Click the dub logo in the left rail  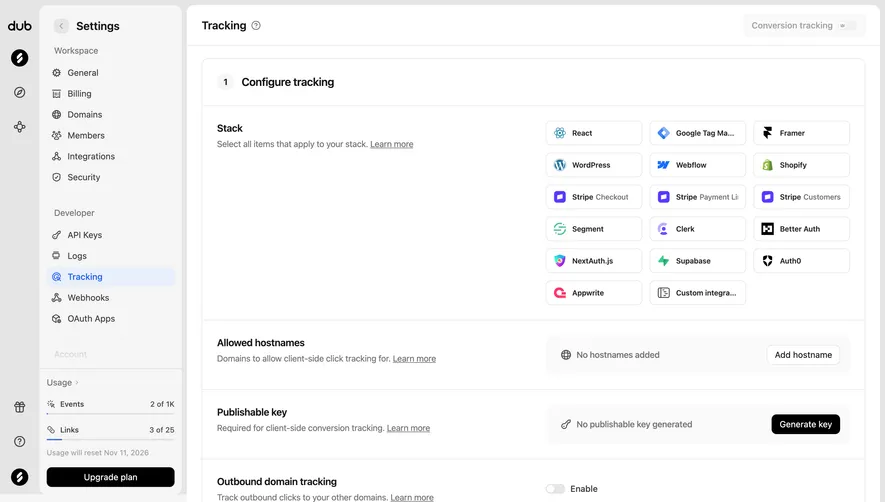[20, 26]
